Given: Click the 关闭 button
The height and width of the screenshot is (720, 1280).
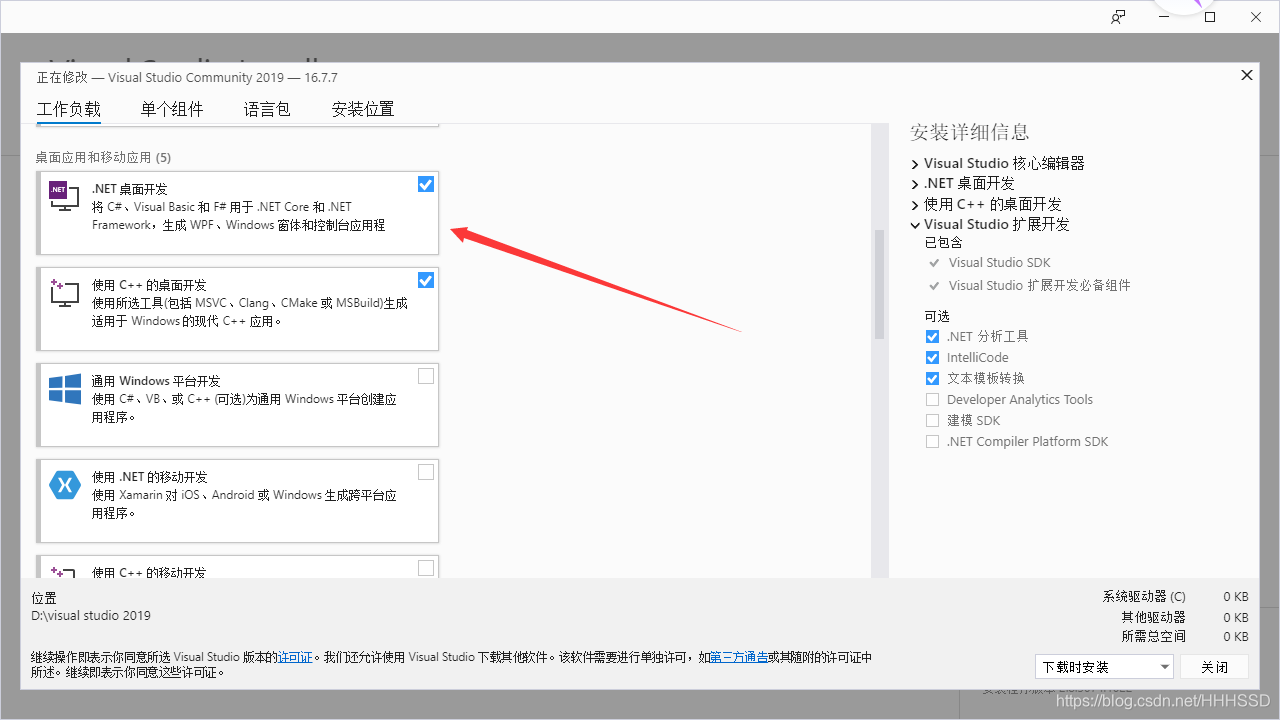Looking at the screenshot, I should pos(1215,667).
